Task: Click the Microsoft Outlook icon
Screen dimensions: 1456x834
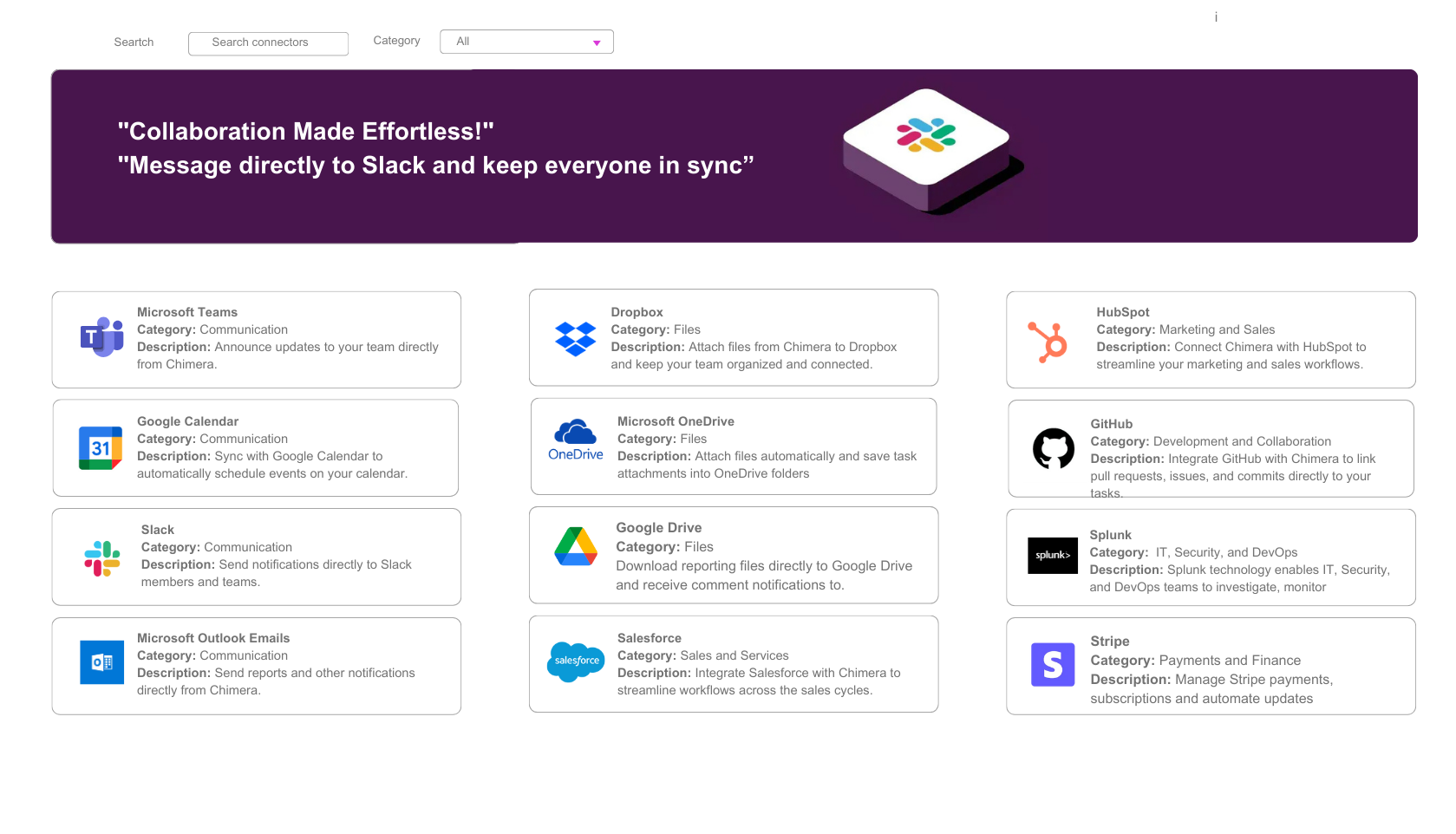Action: (x=102, y=662)
